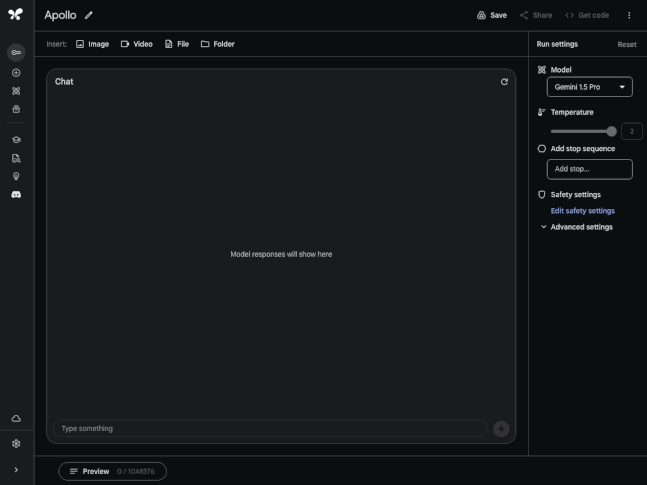The height and width of the screenshot is (485, 647).
Task: Click the Apollo prompt title
Action: pyautogui.click(x=60, y=15)
